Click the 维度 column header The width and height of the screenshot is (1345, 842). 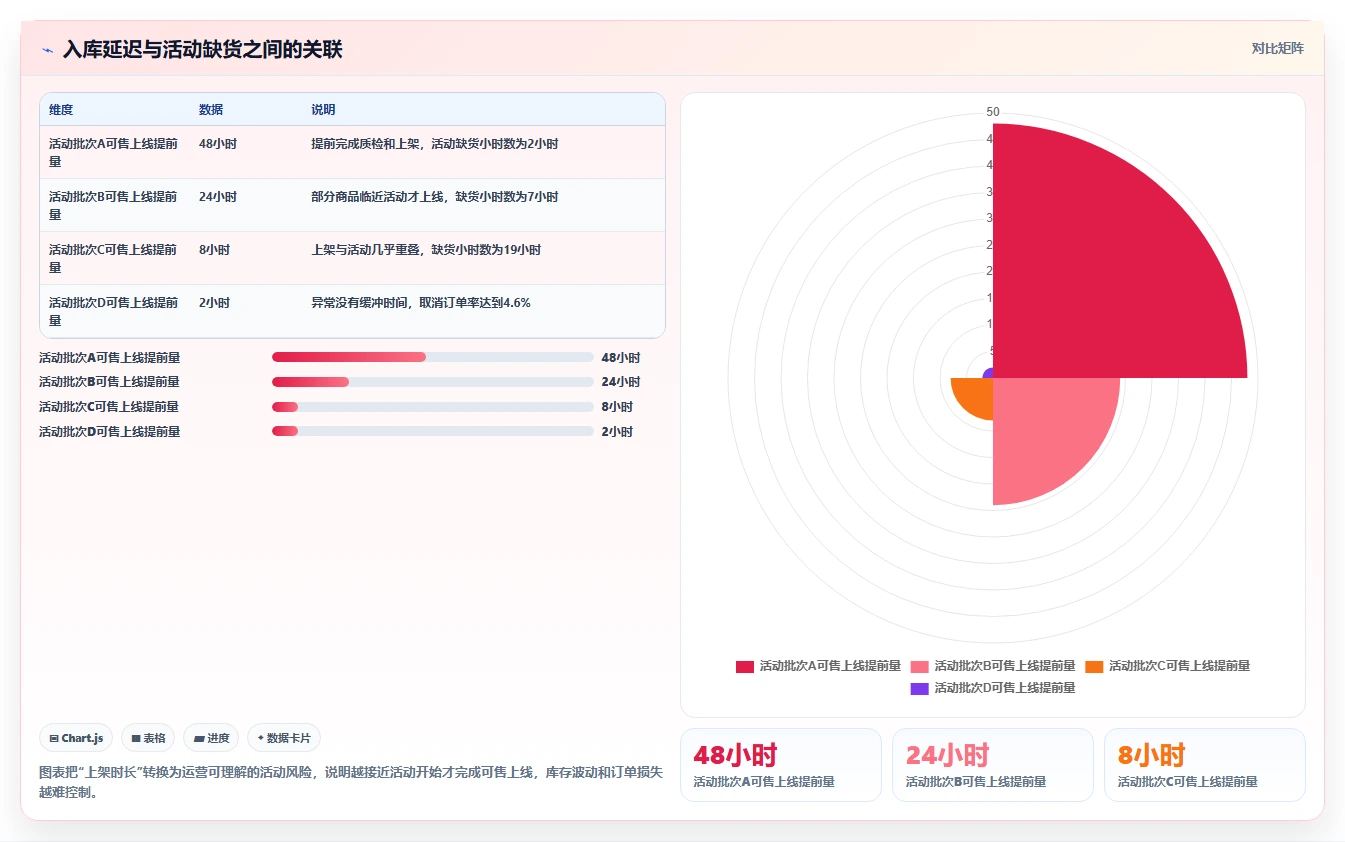point(61,109)
